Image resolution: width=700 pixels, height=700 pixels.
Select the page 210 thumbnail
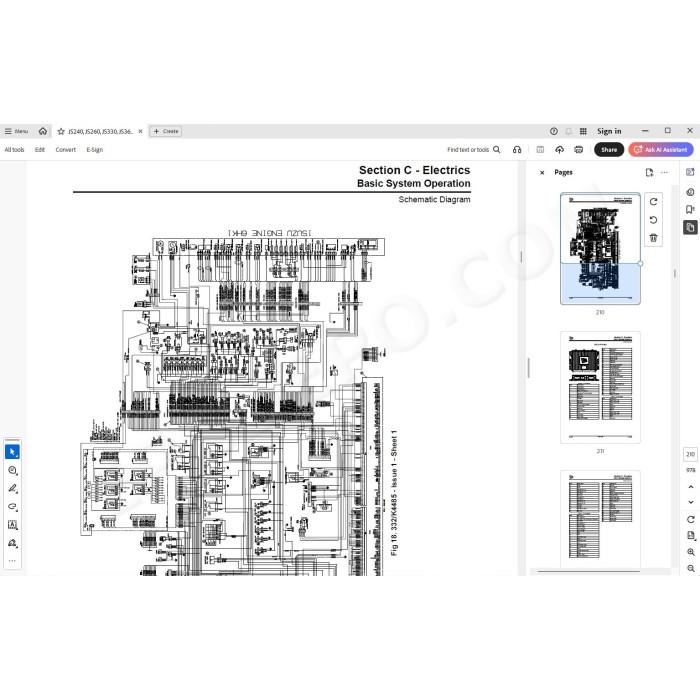(x=600, y=249)
